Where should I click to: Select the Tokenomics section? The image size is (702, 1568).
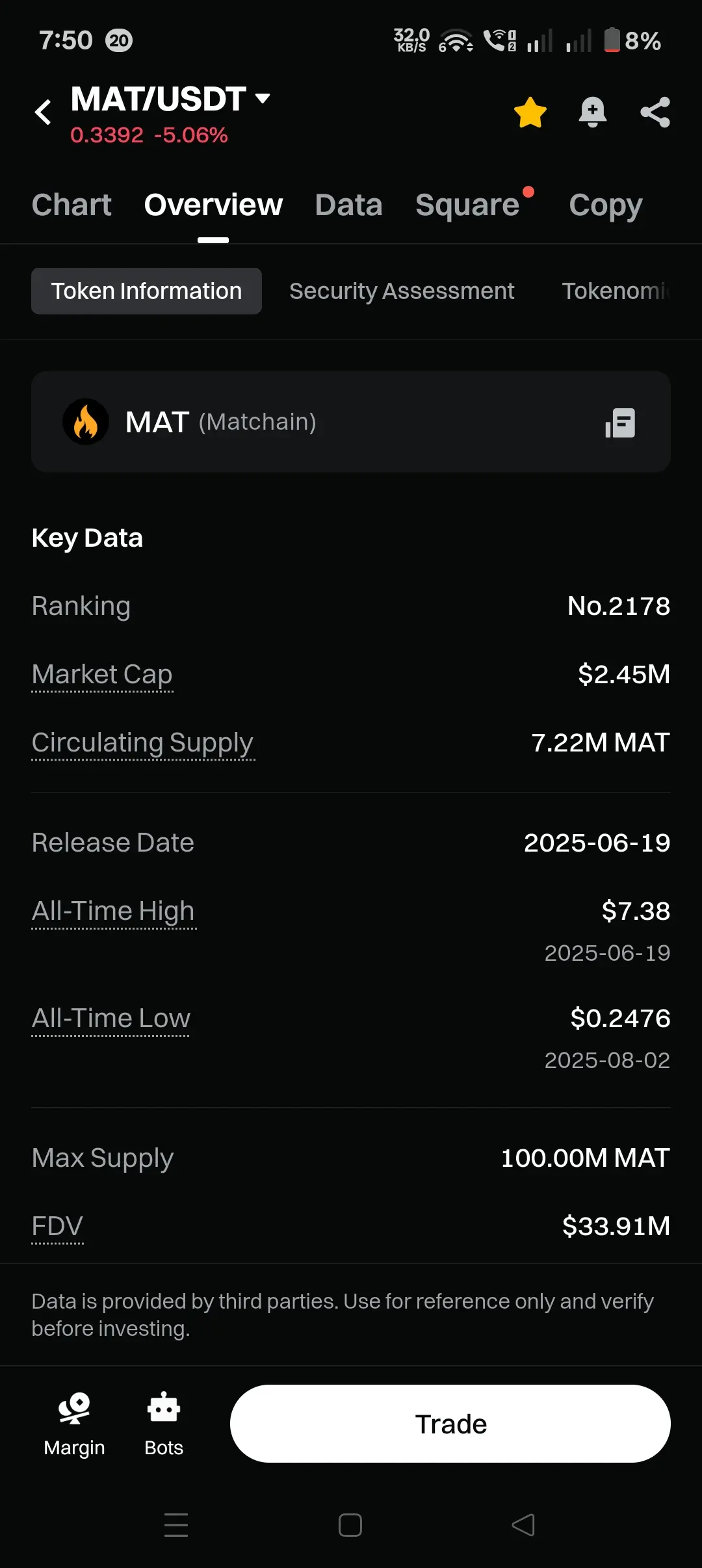615,291
